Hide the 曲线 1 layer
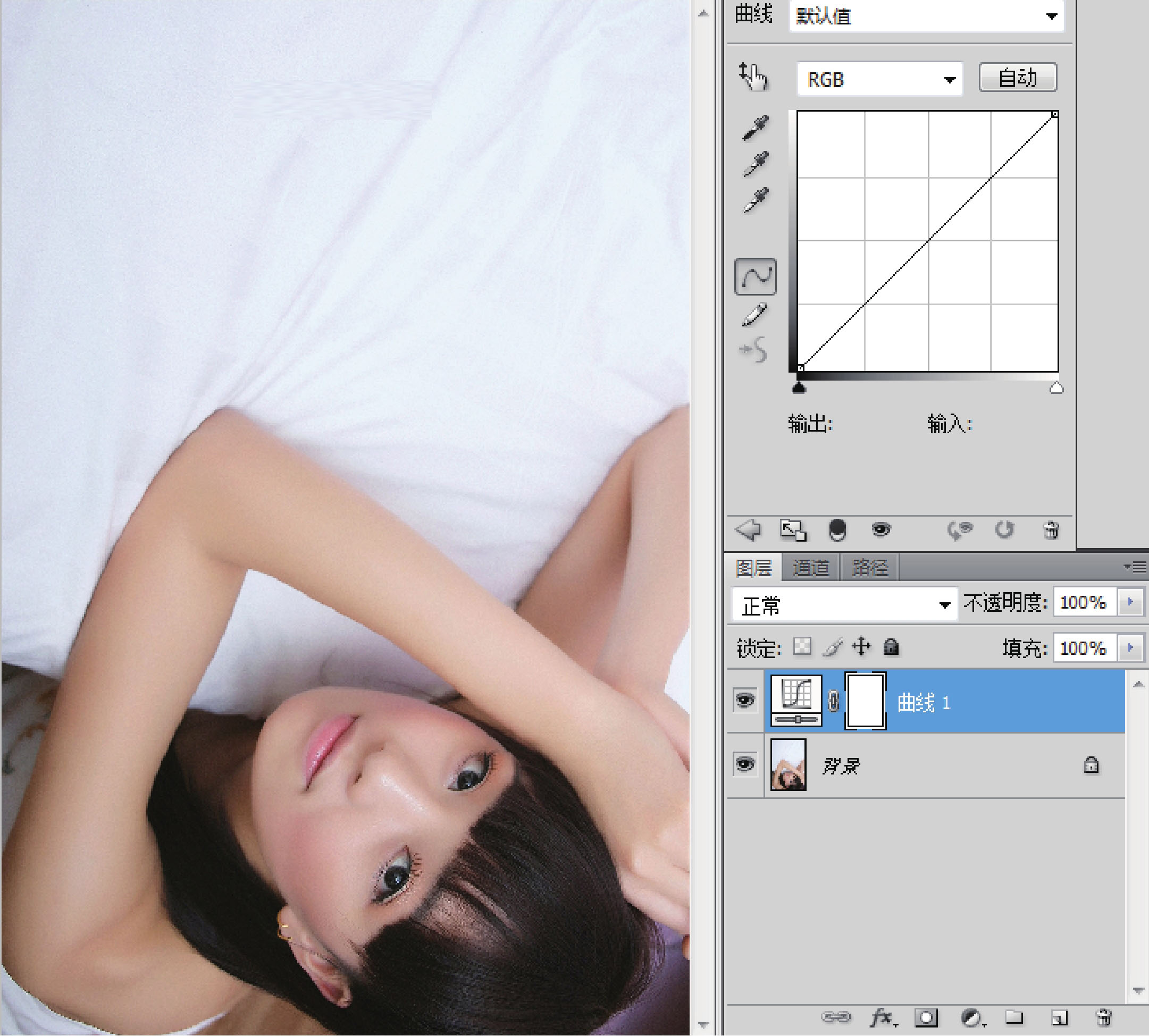This screenshot has width=1149, height=1036. [745, 700]
